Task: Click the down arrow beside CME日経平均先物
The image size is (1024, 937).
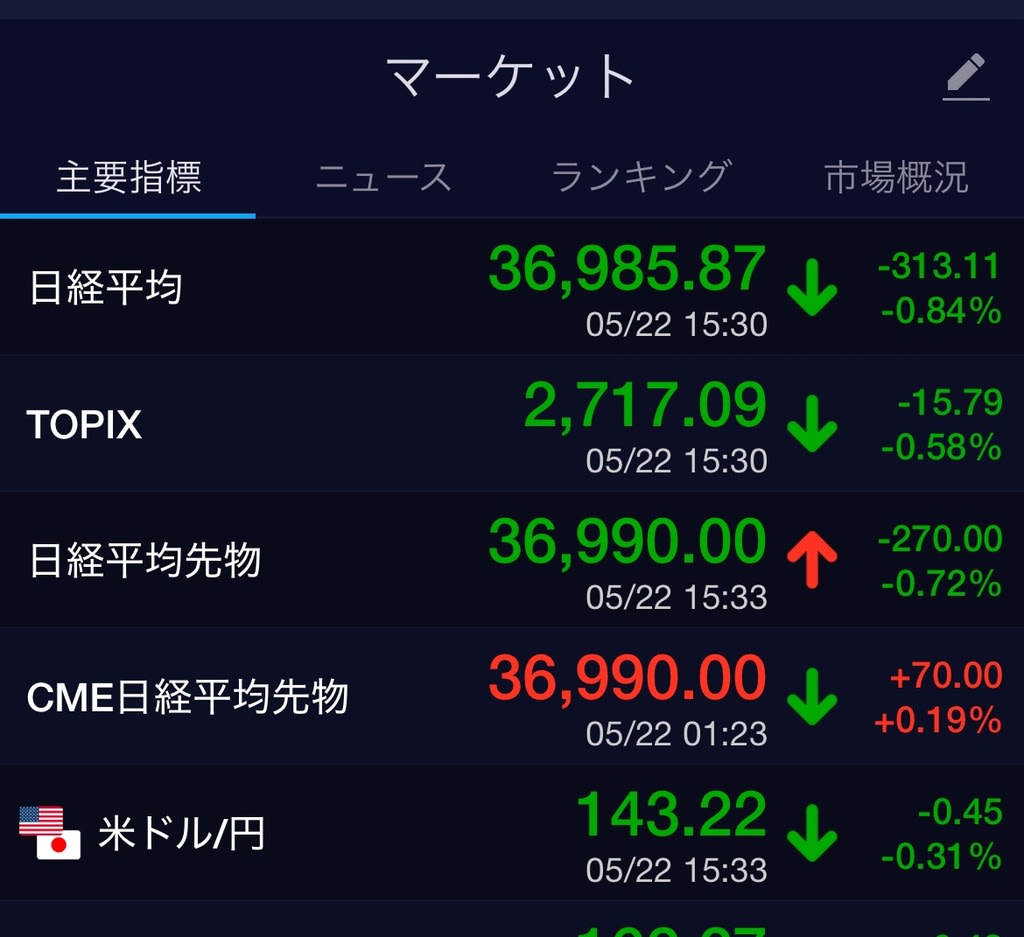Action: tap(812, 697)
